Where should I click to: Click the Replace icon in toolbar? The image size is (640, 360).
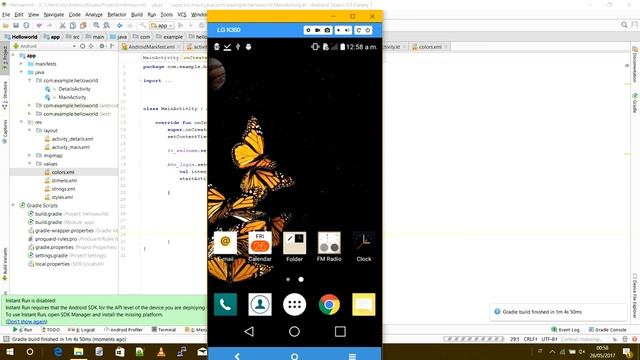[x=106, y=25]
